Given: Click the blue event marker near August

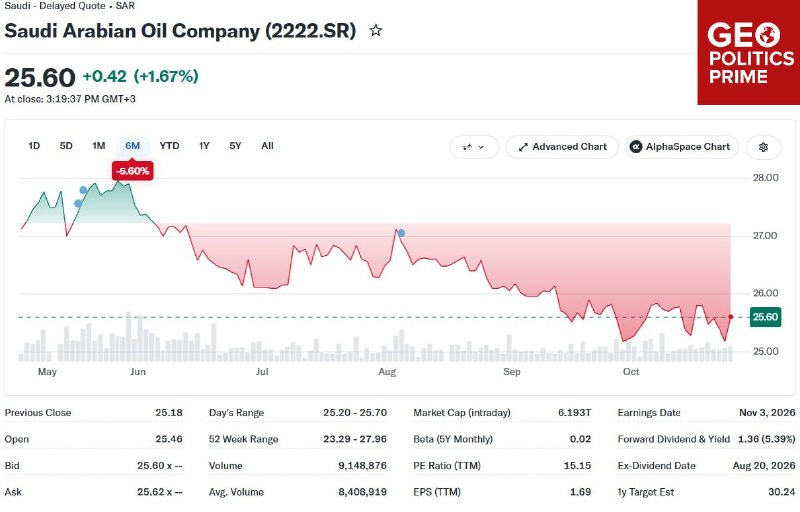Looking at the screenshot, I should pos(402,233).
